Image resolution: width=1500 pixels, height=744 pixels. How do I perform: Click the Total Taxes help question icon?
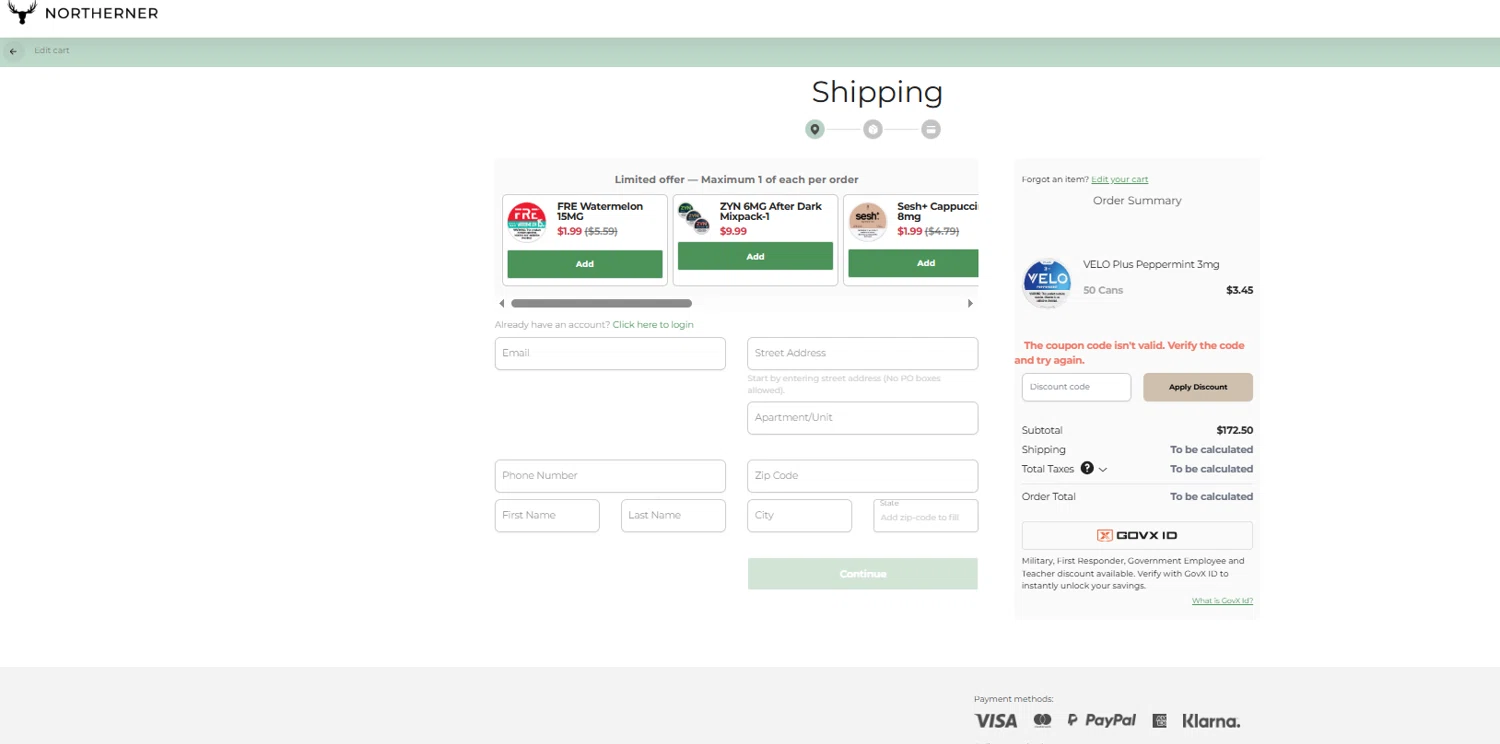pos(1087,468)
